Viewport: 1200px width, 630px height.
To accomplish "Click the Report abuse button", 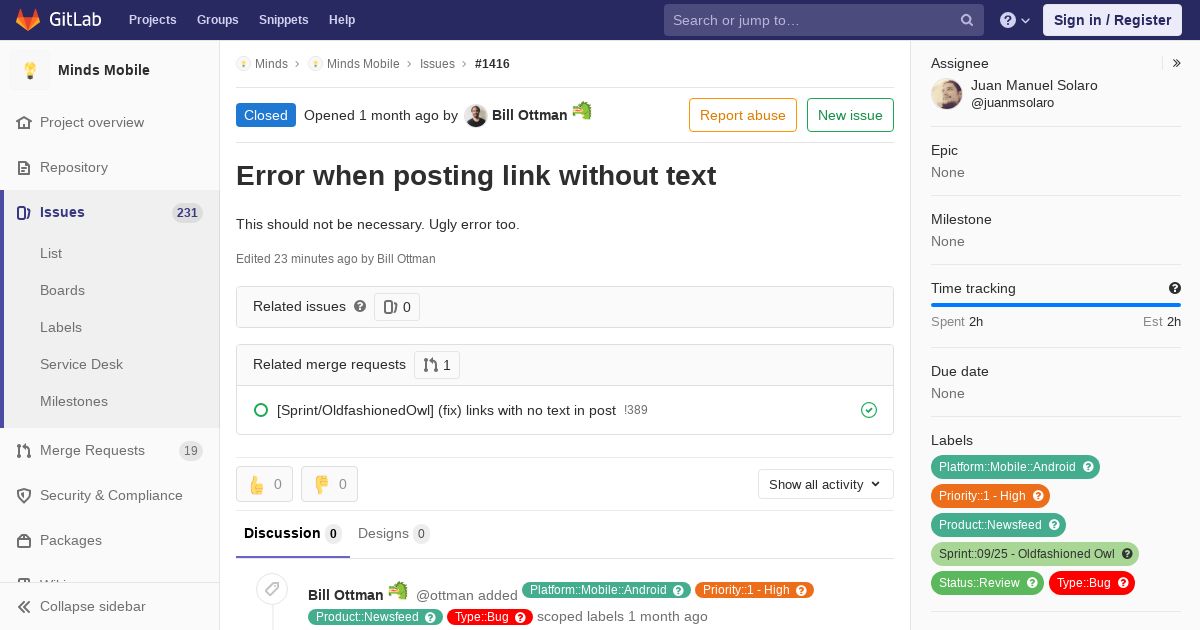I will [x=743, y=115].
